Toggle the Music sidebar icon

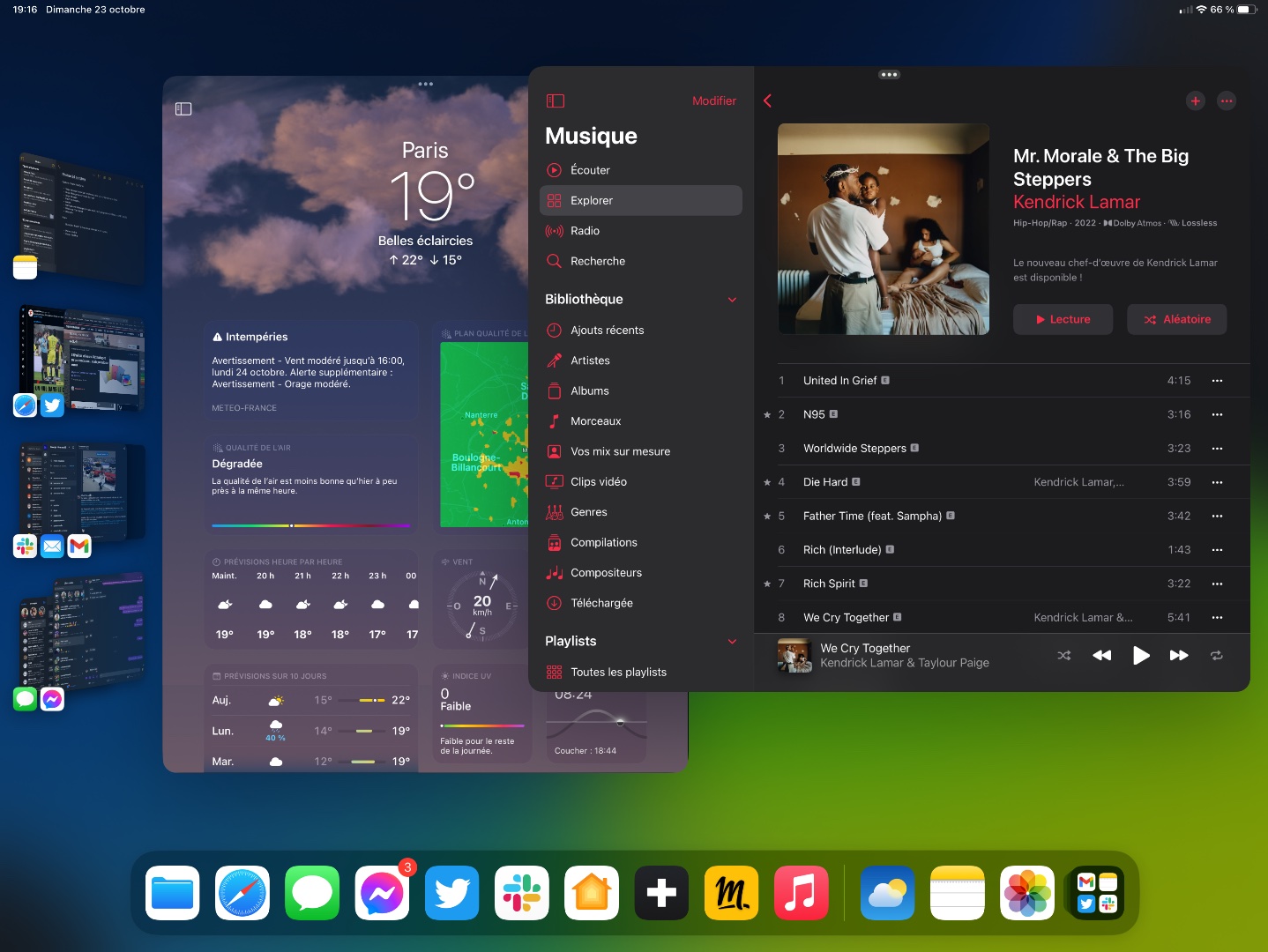[555, 100]
